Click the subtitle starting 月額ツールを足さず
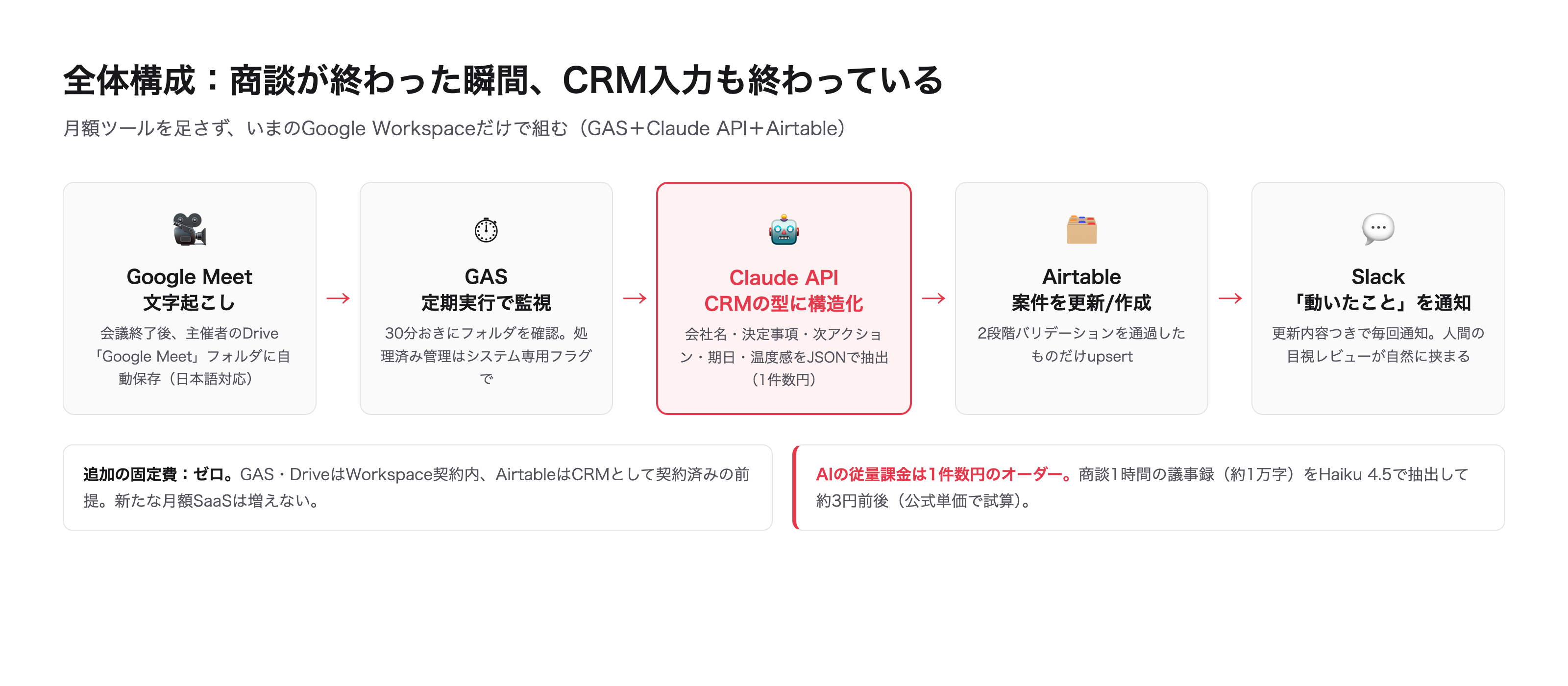Viewport: 1568px width, 686px height. pyautogui.click(x=454, y=128)
